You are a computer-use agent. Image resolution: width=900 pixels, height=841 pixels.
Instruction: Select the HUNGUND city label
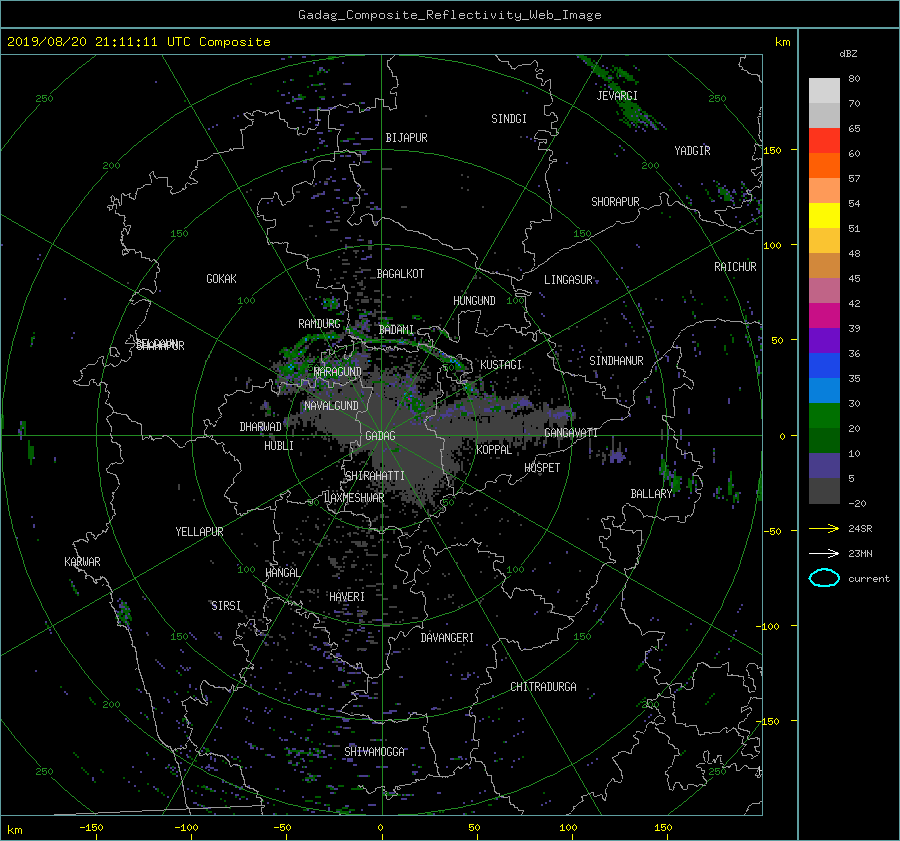474,301
